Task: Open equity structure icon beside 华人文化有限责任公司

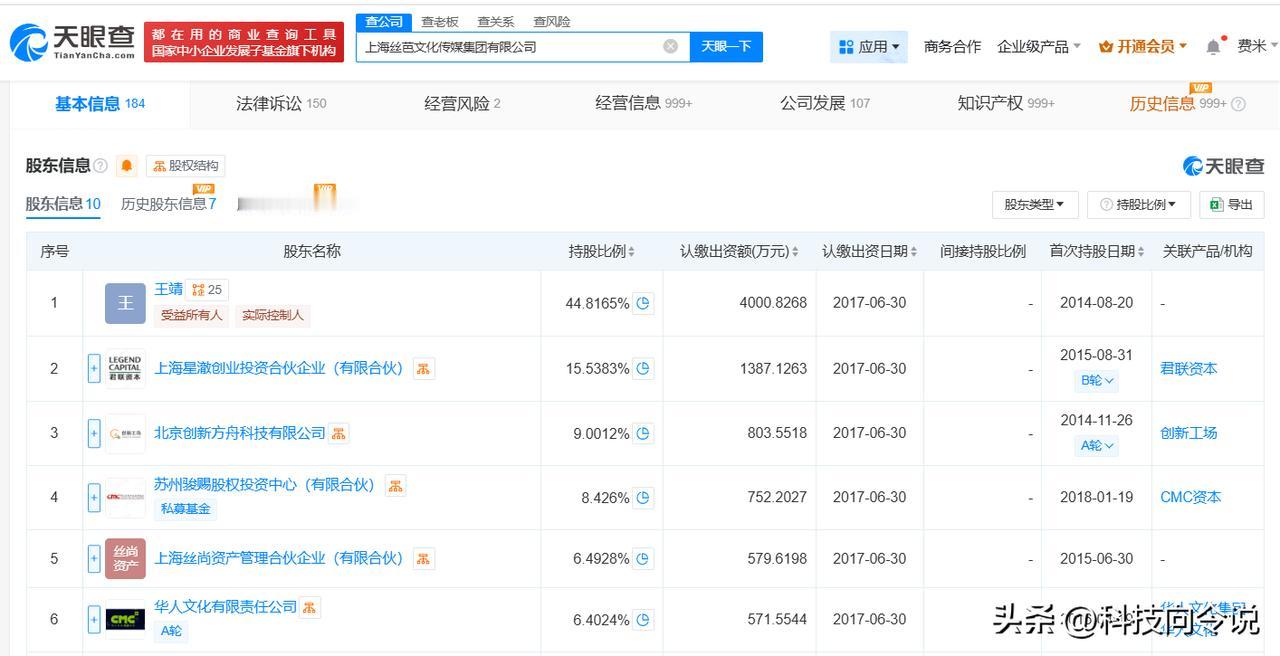Action: click(310, 607)
